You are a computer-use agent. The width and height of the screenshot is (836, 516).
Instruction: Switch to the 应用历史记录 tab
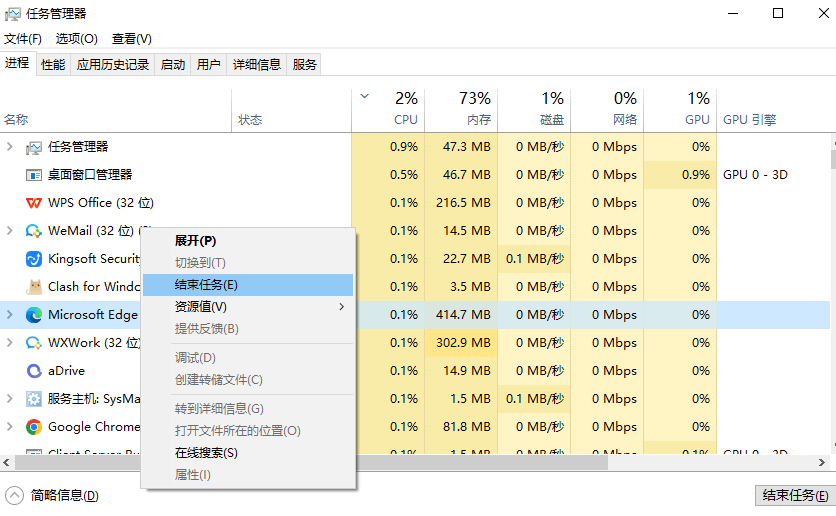click(112, 64)
